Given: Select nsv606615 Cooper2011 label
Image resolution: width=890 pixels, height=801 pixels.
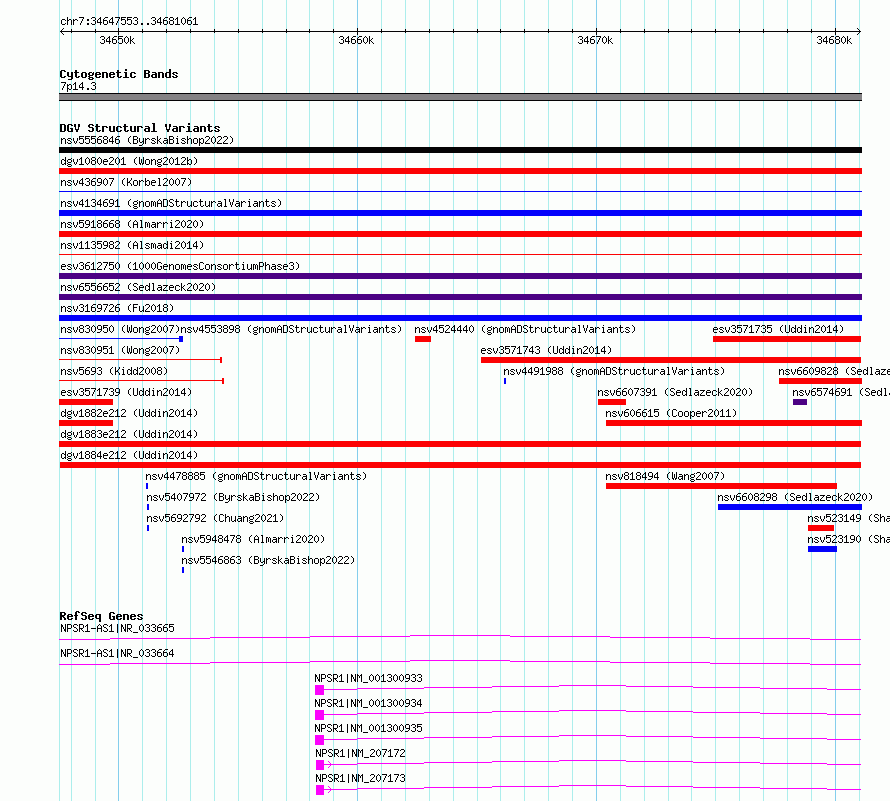Looking at the screenshot, I should pyautogui.click(x=671, y=413).
